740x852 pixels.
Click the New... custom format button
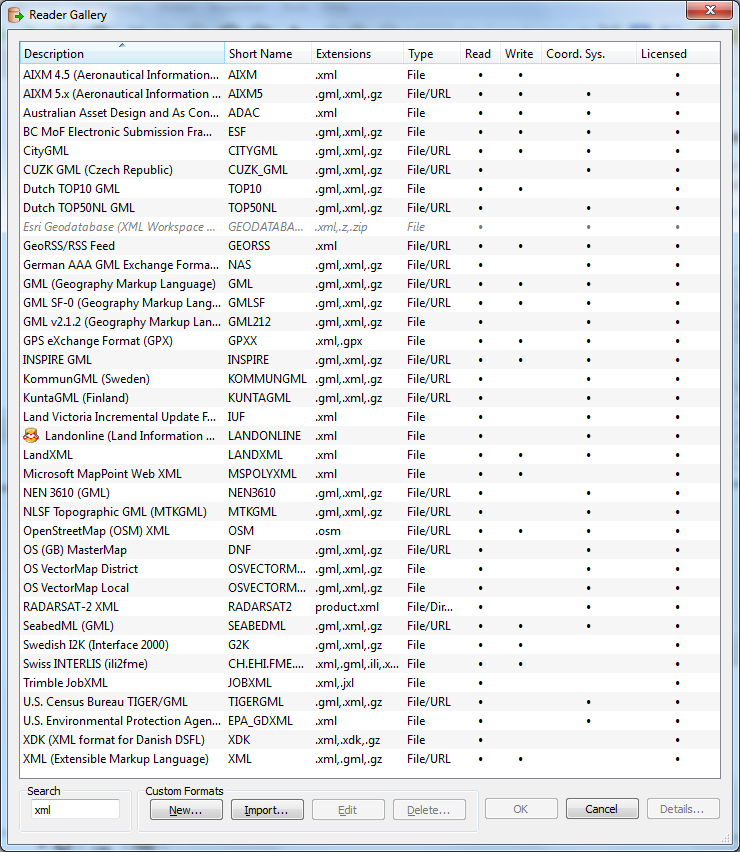(x=186, y=810)
